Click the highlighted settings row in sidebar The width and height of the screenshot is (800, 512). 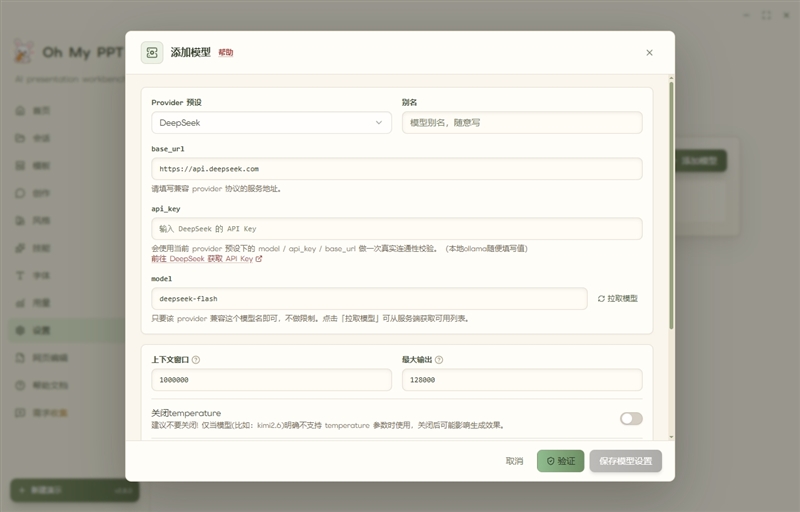67,330
